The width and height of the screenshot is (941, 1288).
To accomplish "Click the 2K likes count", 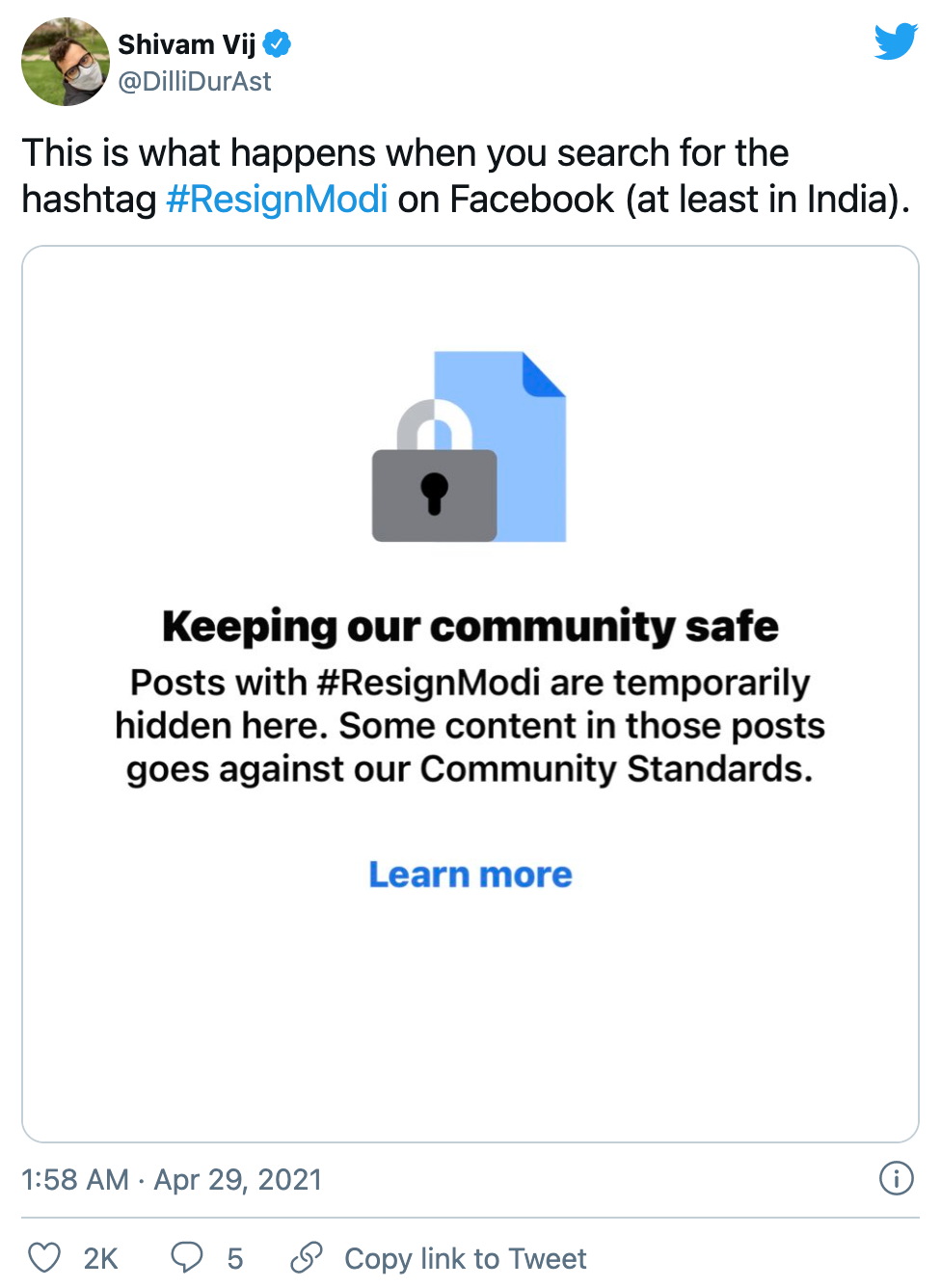I will [100, 1258].
